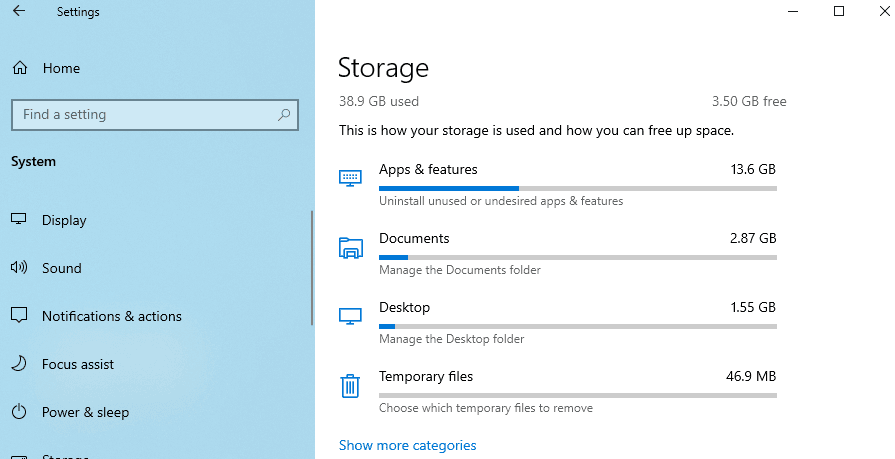Click the back arrow in Settings
Screen dimensions: 895x459
pos(19,12)
